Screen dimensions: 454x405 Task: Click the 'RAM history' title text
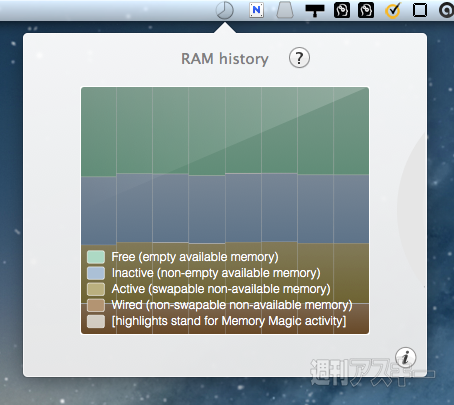(x=225, y=59)
